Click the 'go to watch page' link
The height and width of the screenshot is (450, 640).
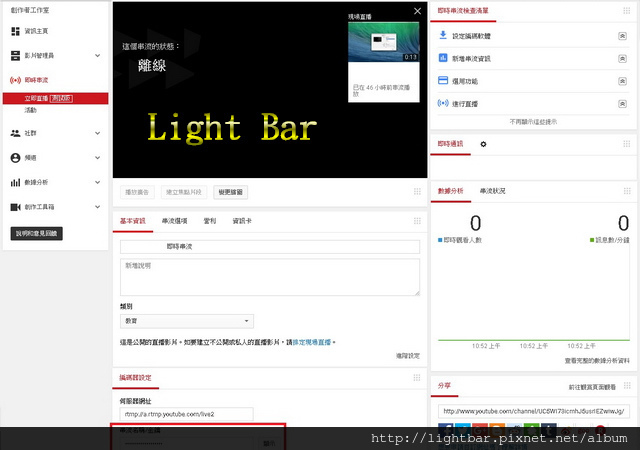[592, 387]
